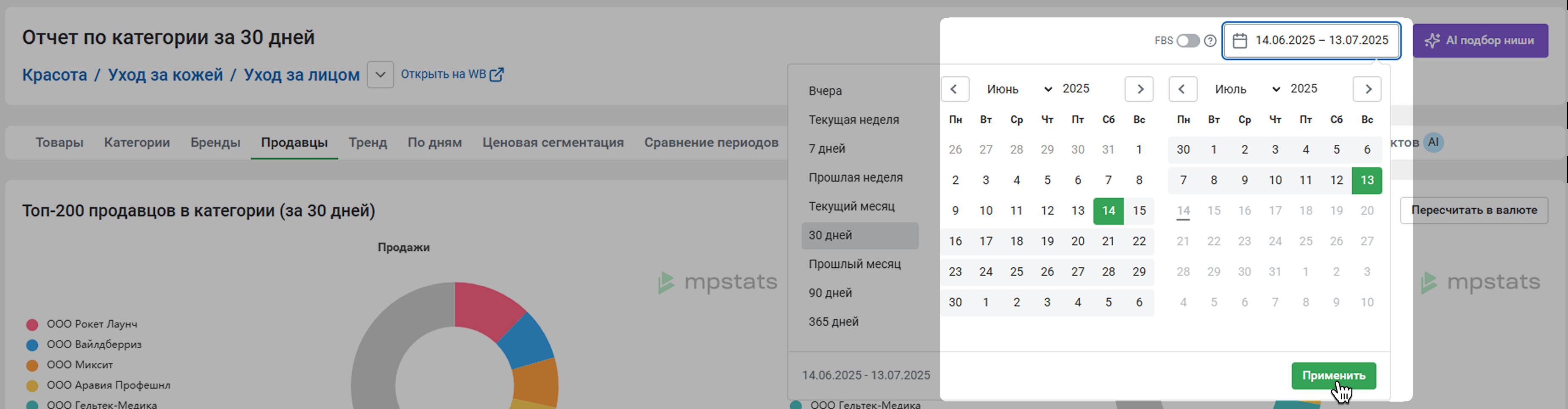Select the 90 дней preset period
This screenshot has height=409, width=1568.
point(860,293)
